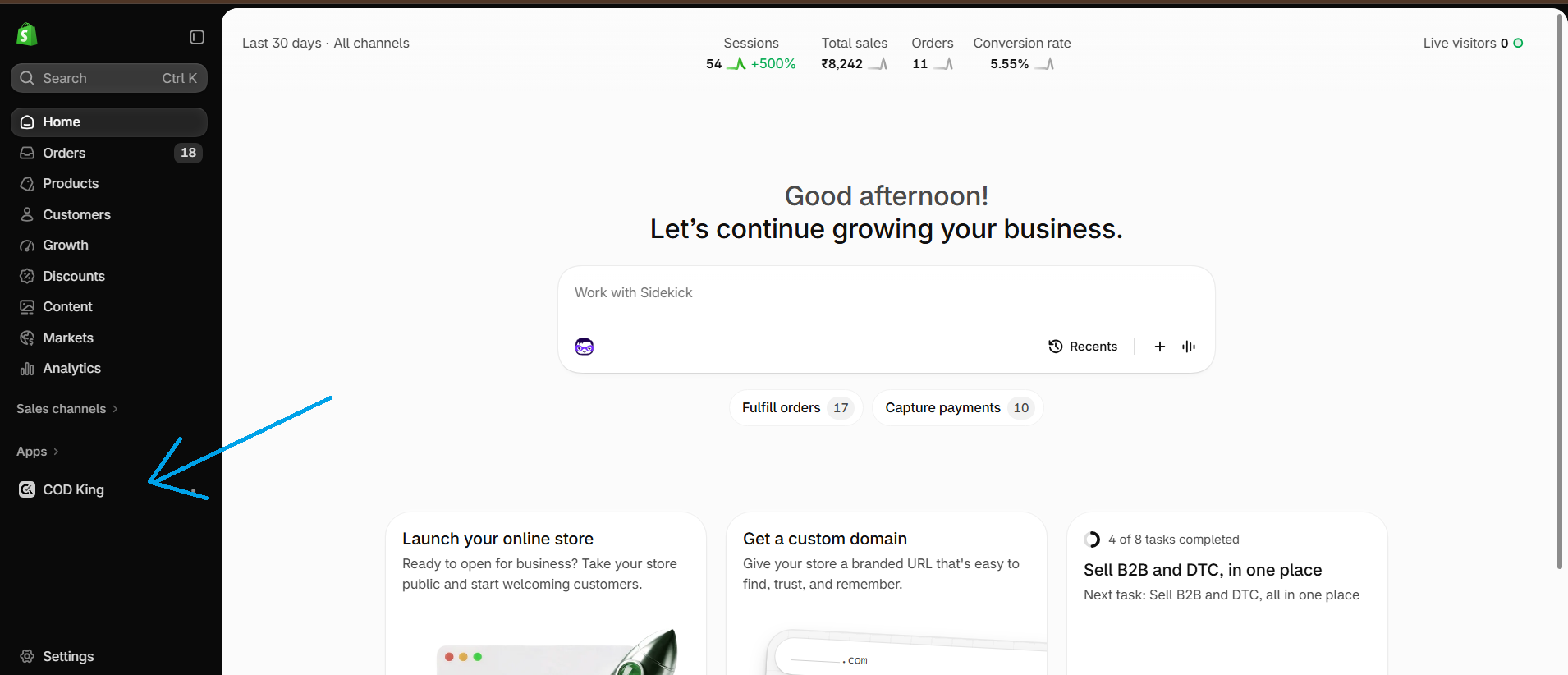
Task: Click the Orders count badge 18
Action: [188, 153]
